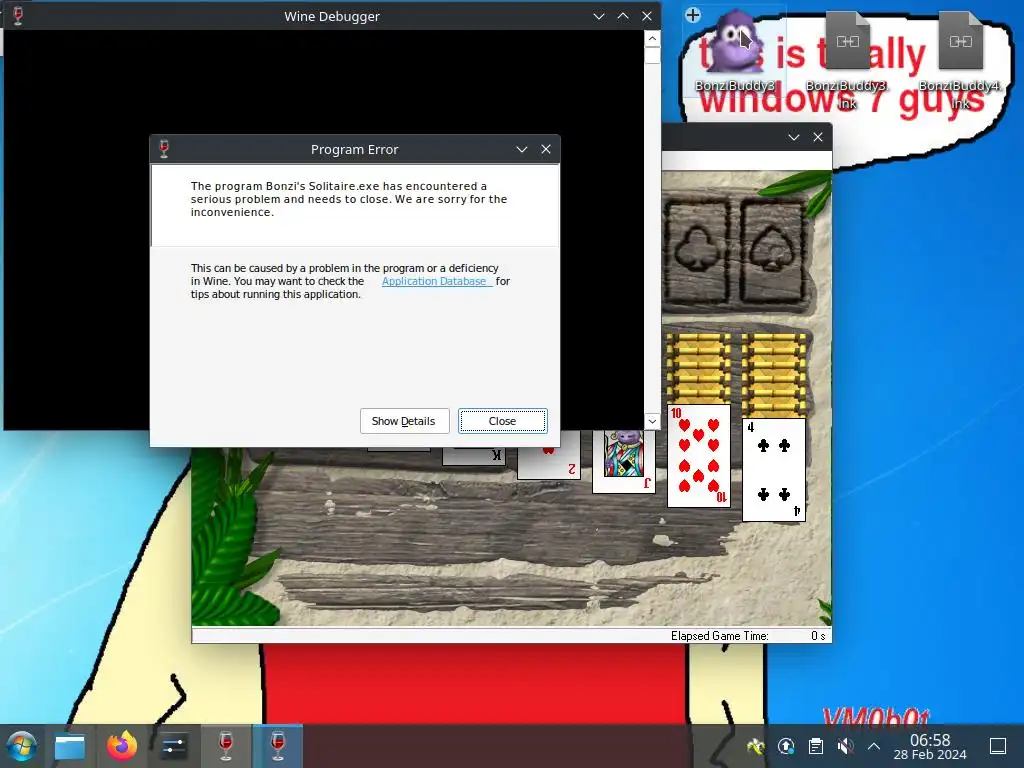
Task: Click the plus badge on BonziBuddy3 icon
Action: click(x=693, y=14)
